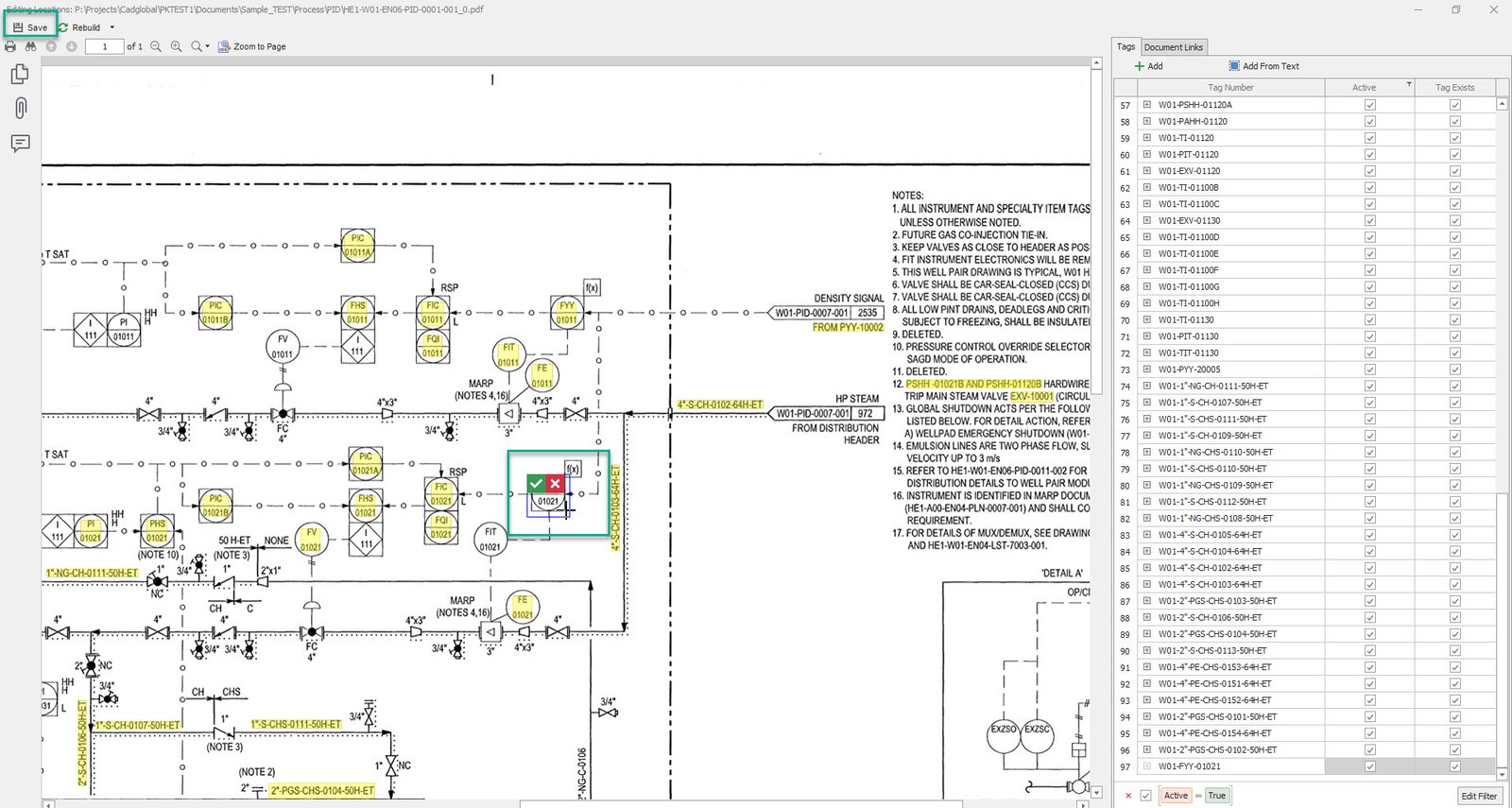Confirm location with the green checkmark
This screenshot has width=1512, height=808.
[x=536, y=484]
